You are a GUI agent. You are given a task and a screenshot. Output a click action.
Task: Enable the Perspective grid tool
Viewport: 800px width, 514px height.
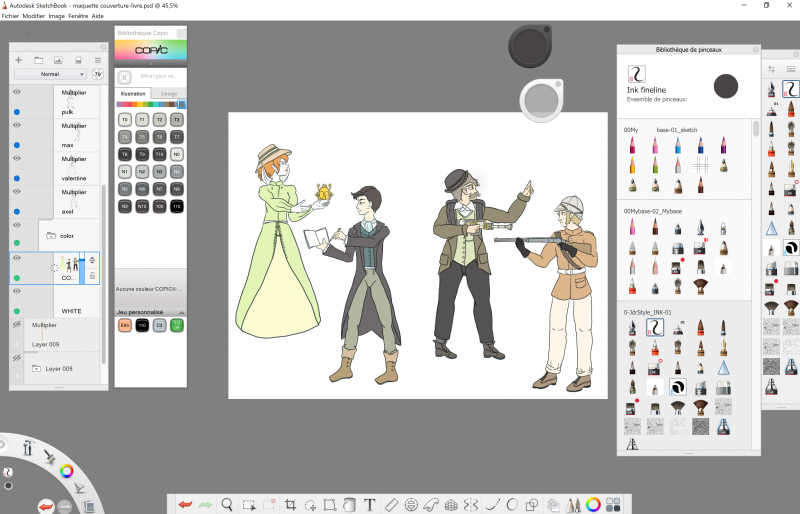pos(451,505)
